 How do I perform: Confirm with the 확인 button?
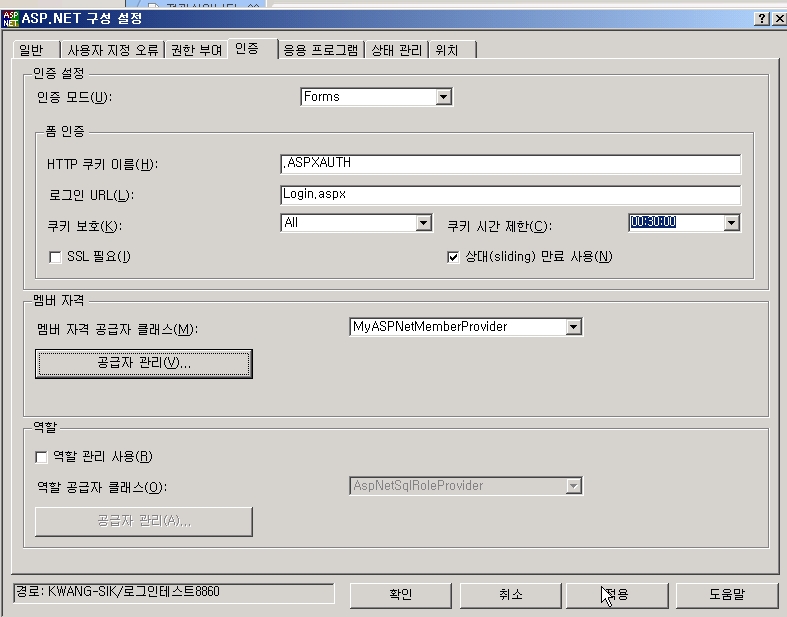401,595
